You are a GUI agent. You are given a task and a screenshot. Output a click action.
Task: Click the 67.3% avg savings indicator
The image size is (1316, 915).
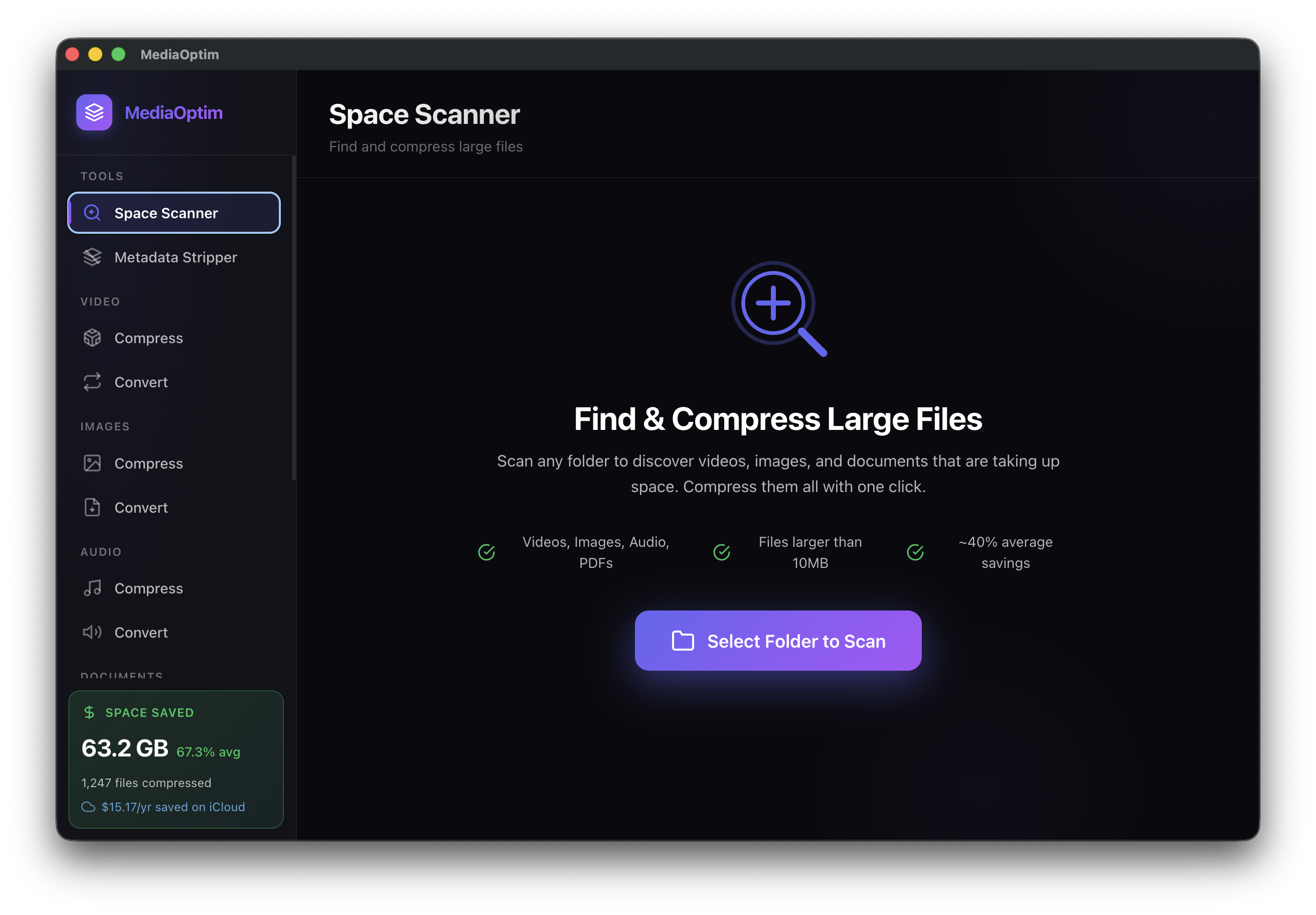point(209,751)
